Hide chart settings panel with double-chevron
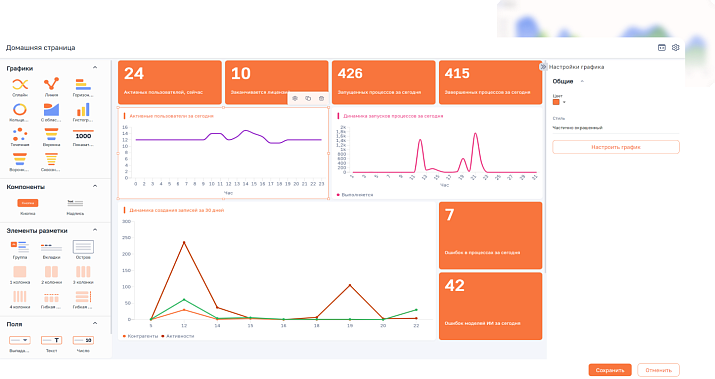This screenshot has height=379, width=715. click(543, 67)
